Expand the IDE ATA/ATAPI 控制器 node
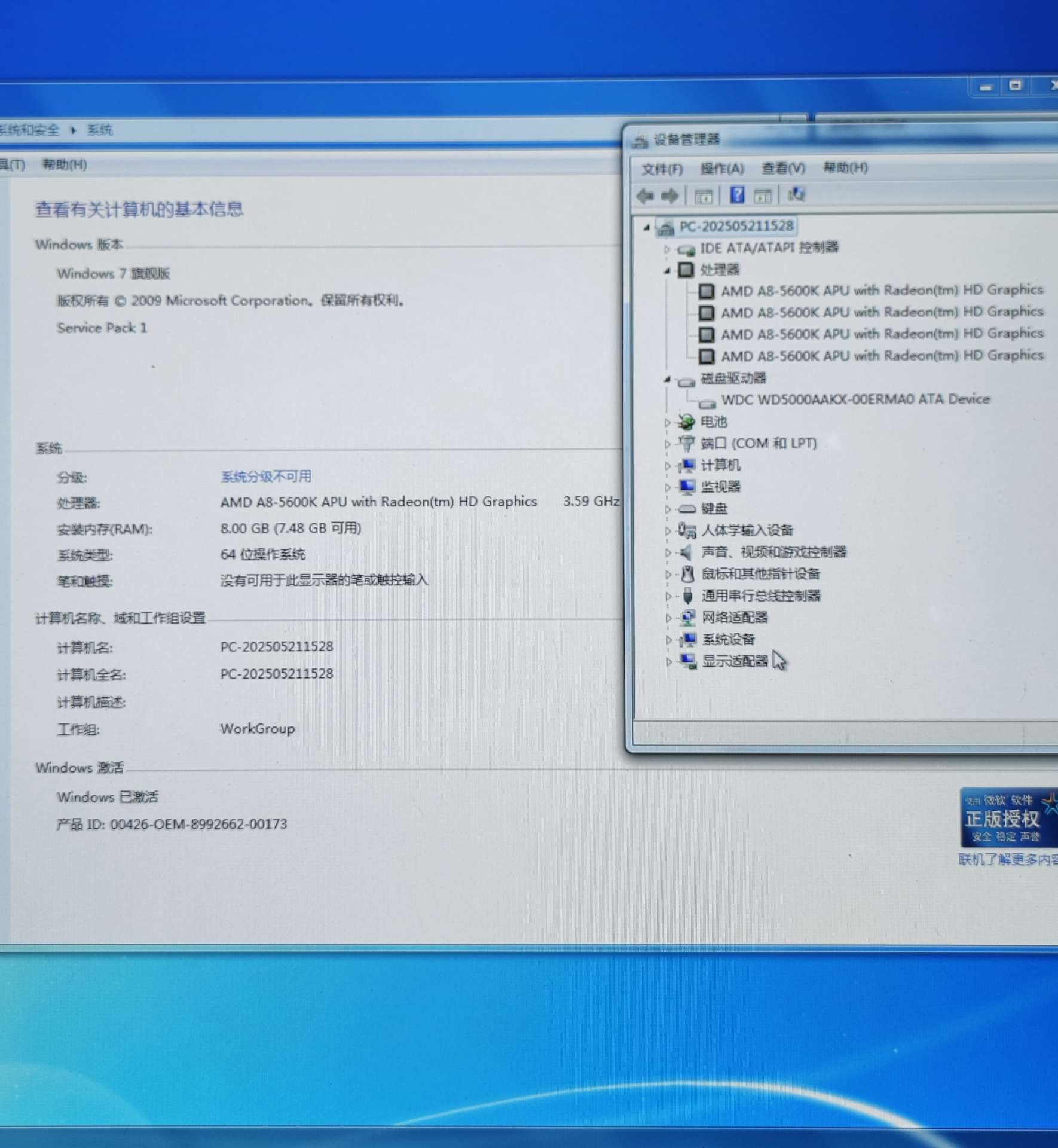 (x=667, y=249)
